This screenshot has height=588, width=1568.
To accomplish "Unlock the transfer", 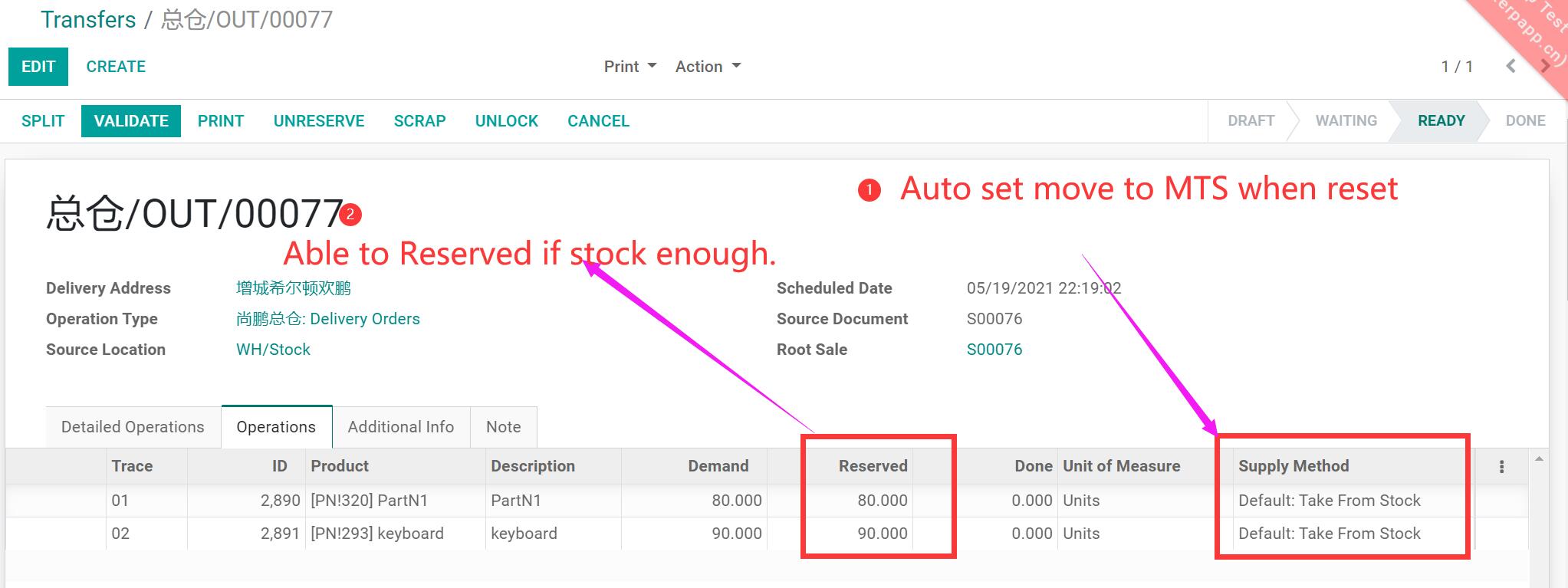I will 507,121.
